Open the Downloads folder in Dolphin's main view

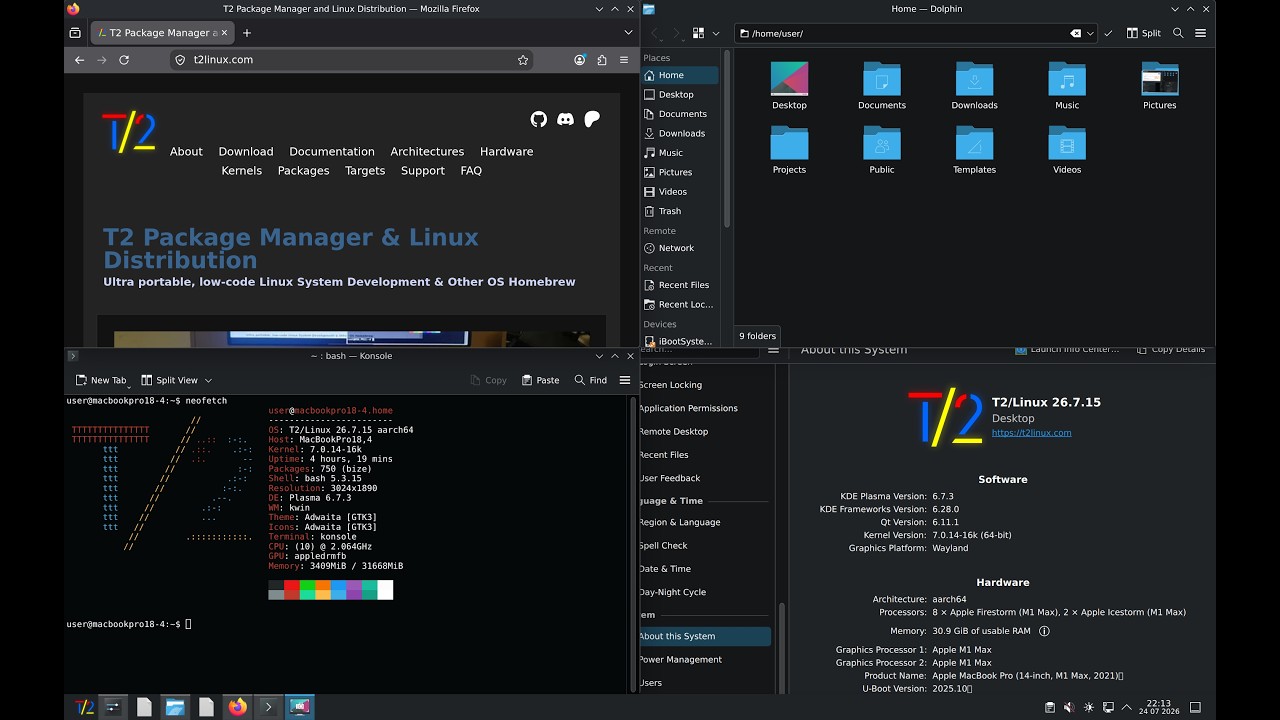coord(974,85)
